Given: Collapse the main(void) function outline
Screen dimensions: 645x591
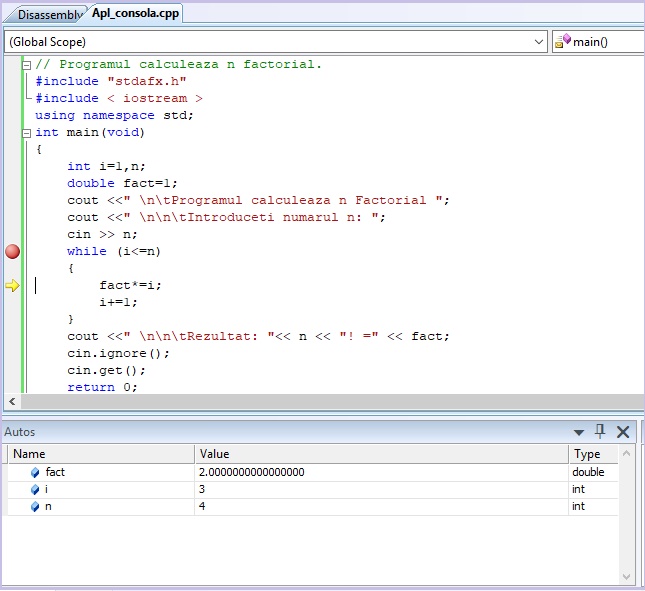Looking at the screenshot, I should pos(26,132).
